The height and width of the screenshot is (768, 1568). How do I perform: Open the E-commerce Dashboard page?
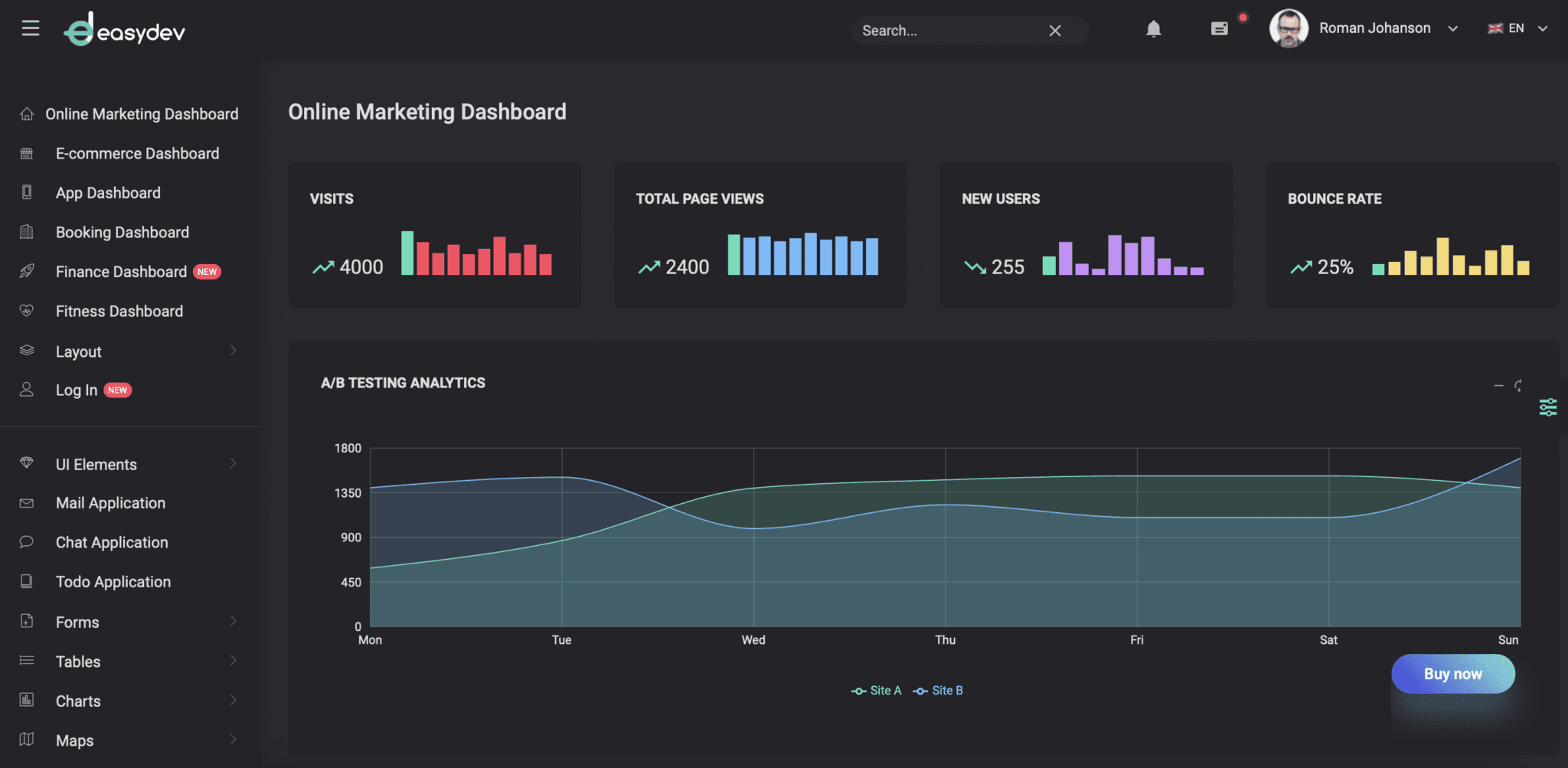point(136,153)
